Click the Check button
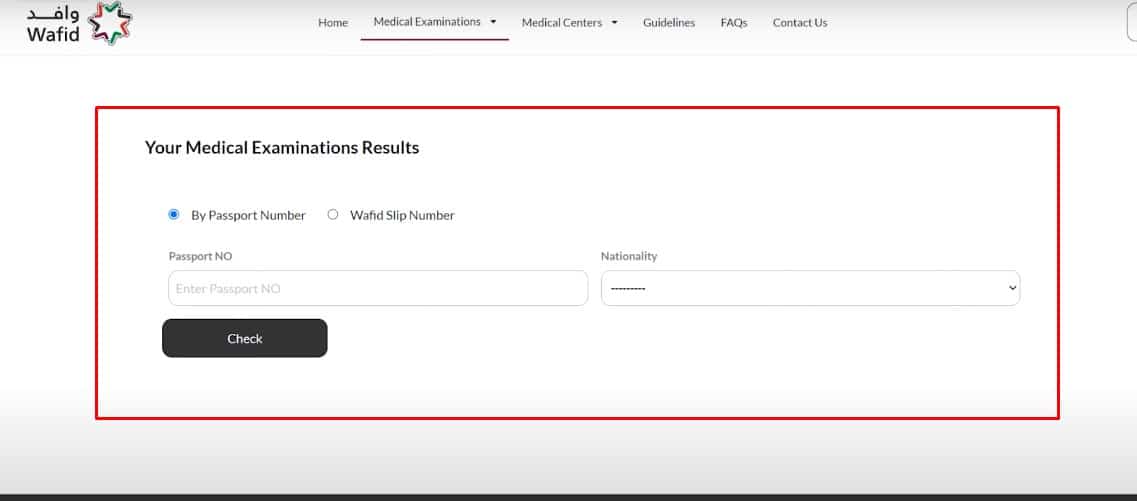 (244, 338)
